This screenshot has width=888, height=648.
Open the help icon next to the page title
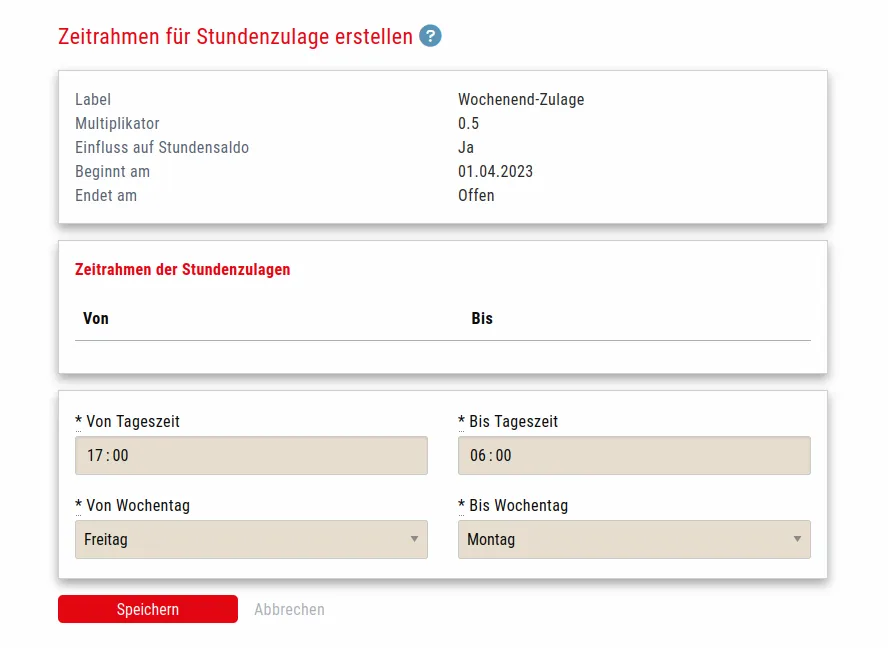click(429, 36)
